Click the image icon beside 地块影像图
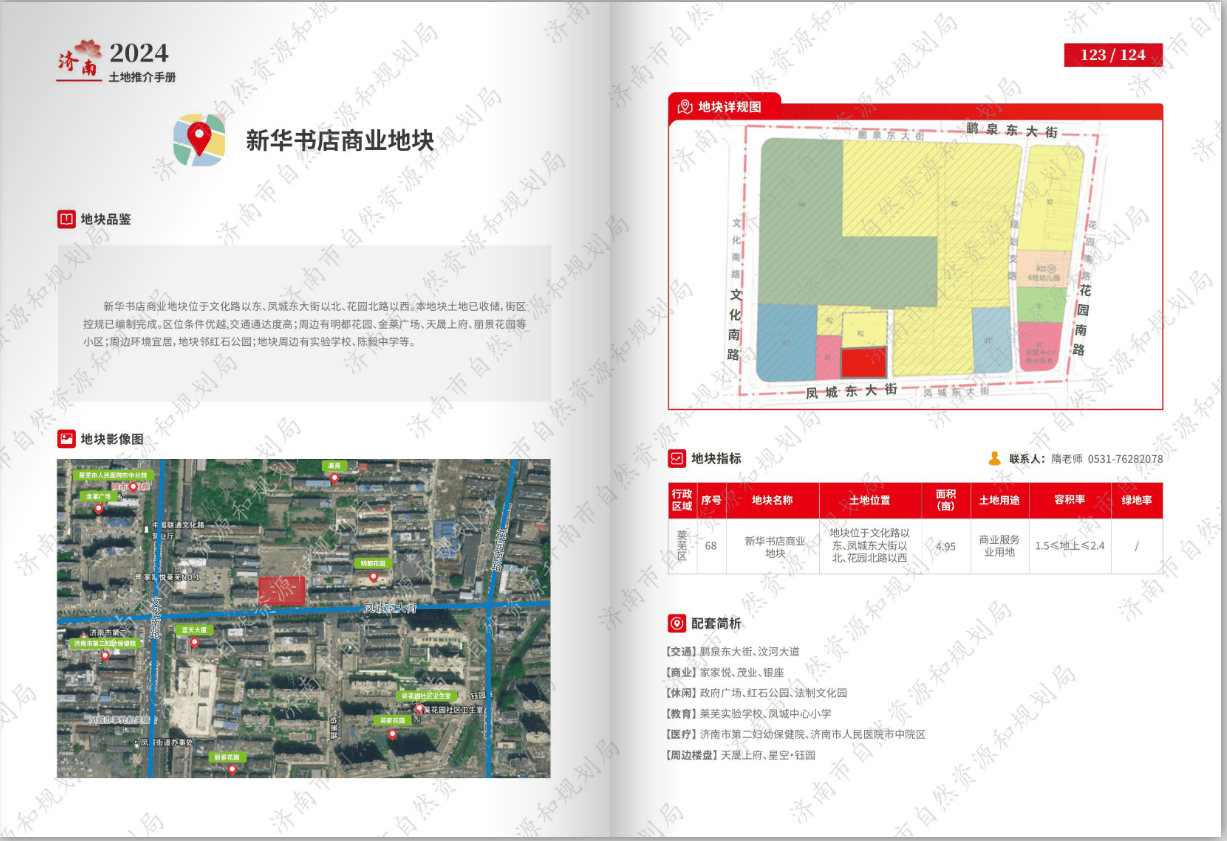Screen dimensions: 1227x841 (x=66, y=439)
